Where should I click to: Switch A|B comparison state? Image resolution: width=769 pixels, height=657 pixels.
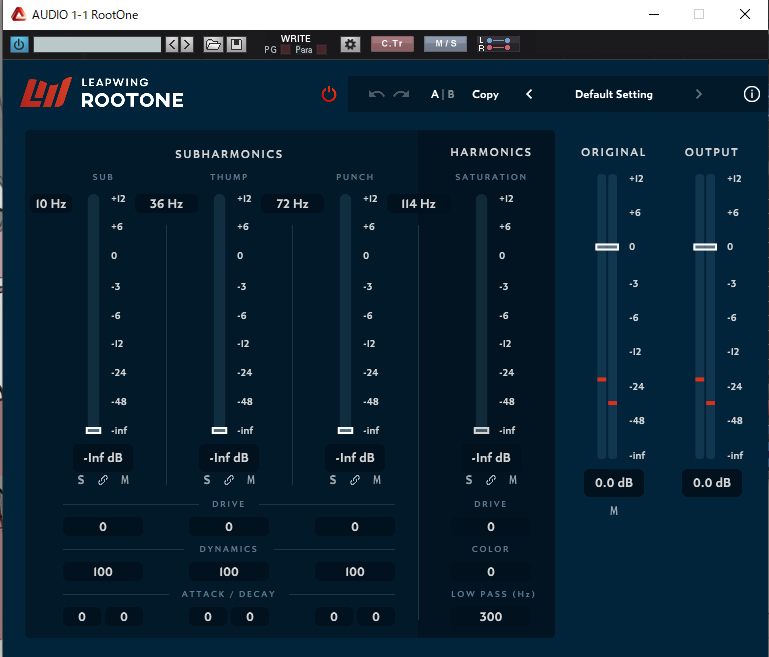coord(442,94)
